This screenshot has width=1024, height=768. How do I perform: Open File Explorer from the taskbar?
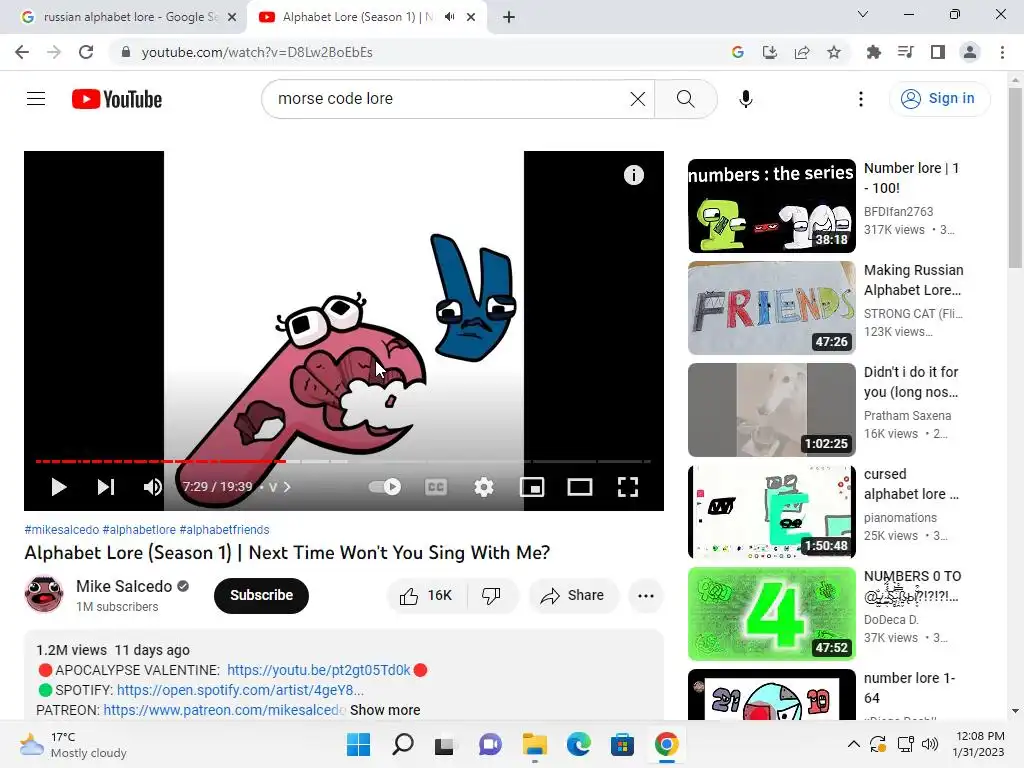pyautogui.click(x=535, y=744)
